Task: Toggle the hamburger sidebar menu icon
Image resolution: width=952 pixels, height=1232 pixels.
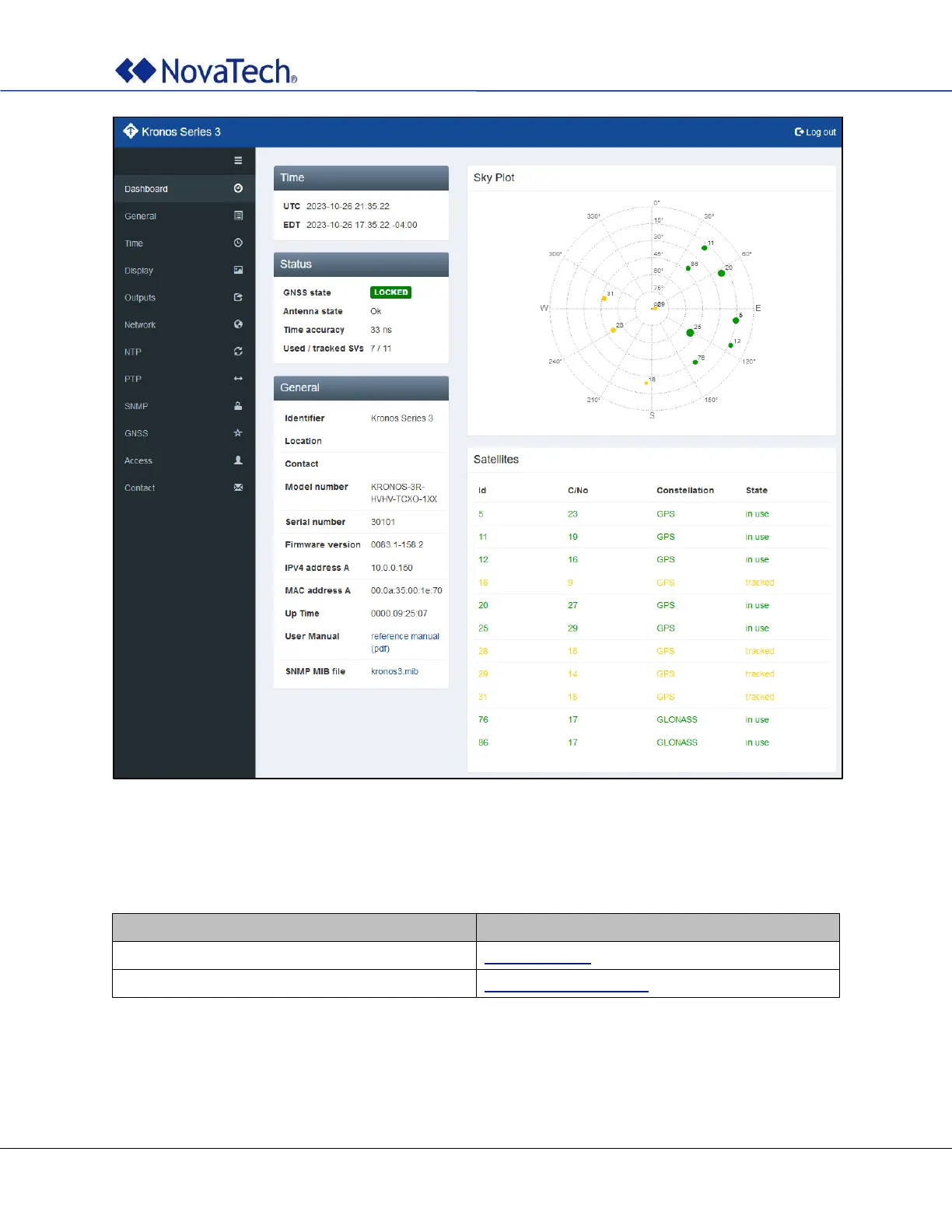Action: click(238, 161)
